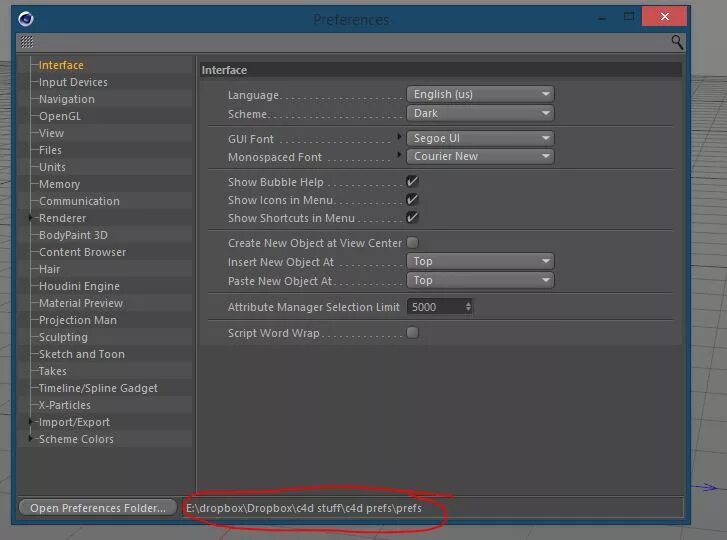Open the Paste New Object At dropdown

click(480, 280)
